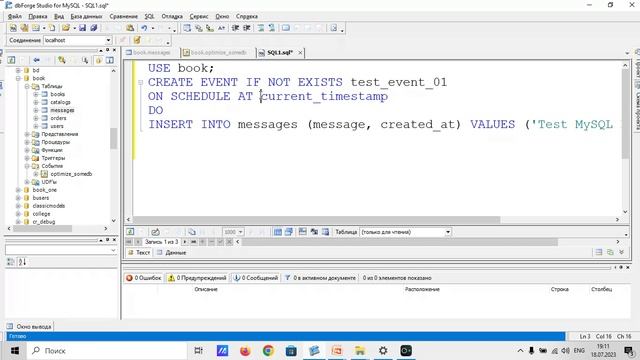Image resolution: width=640 pixels, height=360 pixels.
Task: Switch to the book.messages tab
Action: [148, 53]
